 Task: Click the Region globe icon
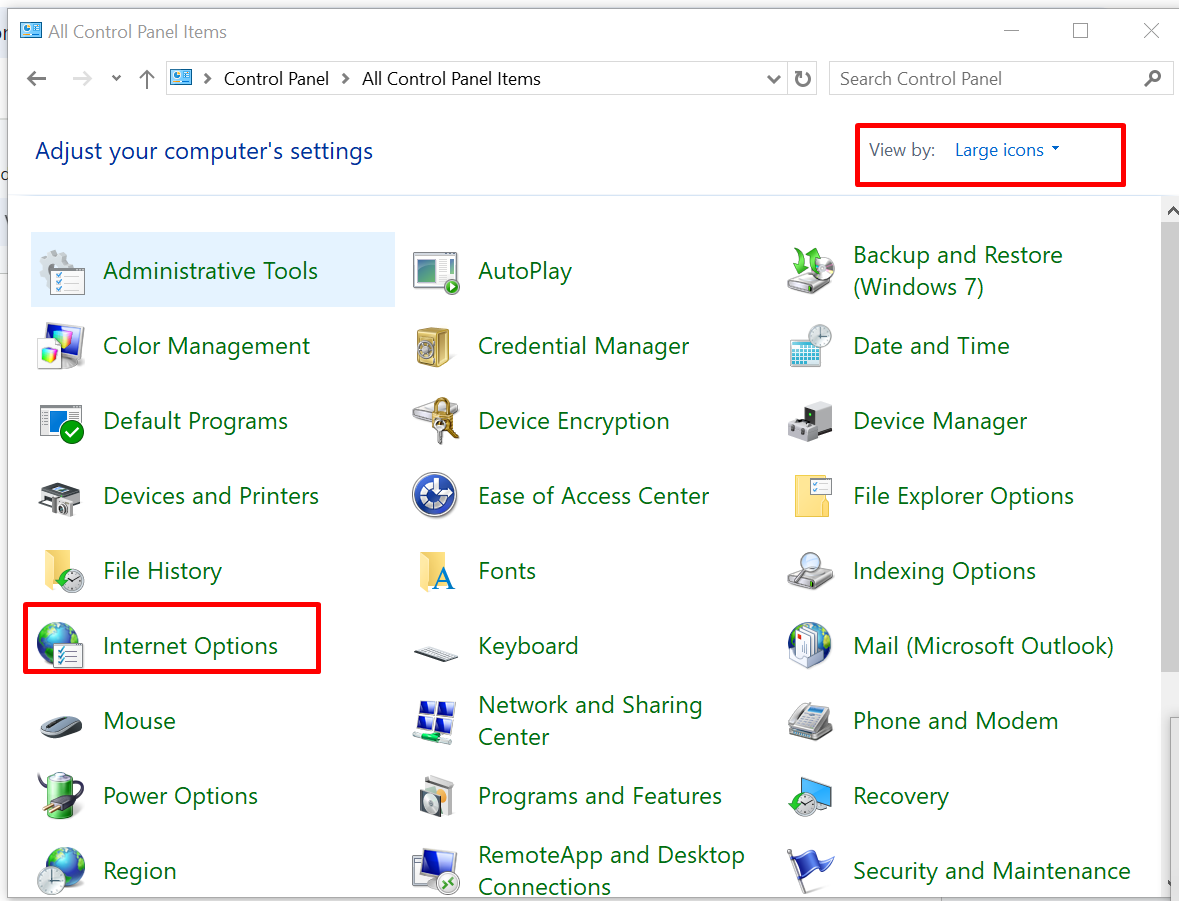[61, 871]
